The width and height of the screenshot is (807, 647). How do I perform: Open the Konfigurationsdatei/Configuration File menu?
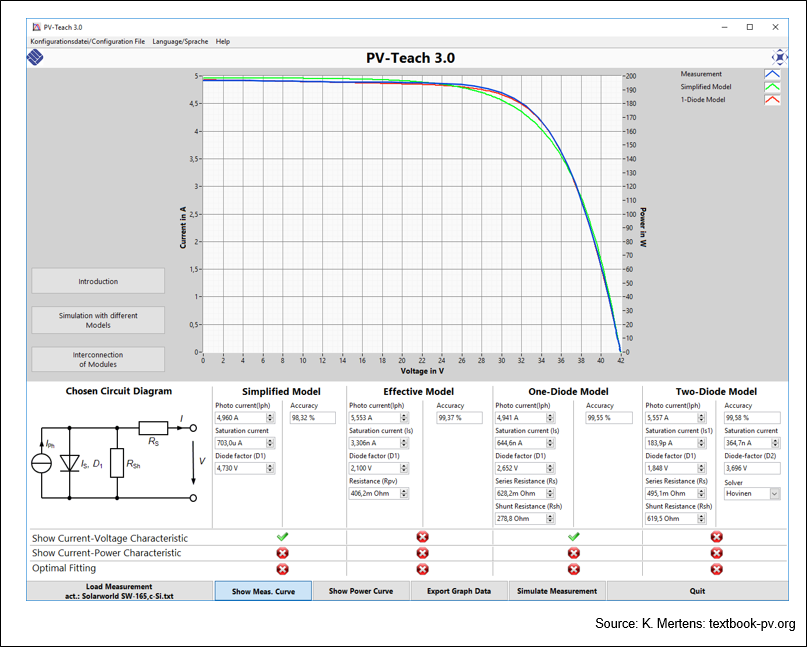[87, 42]
